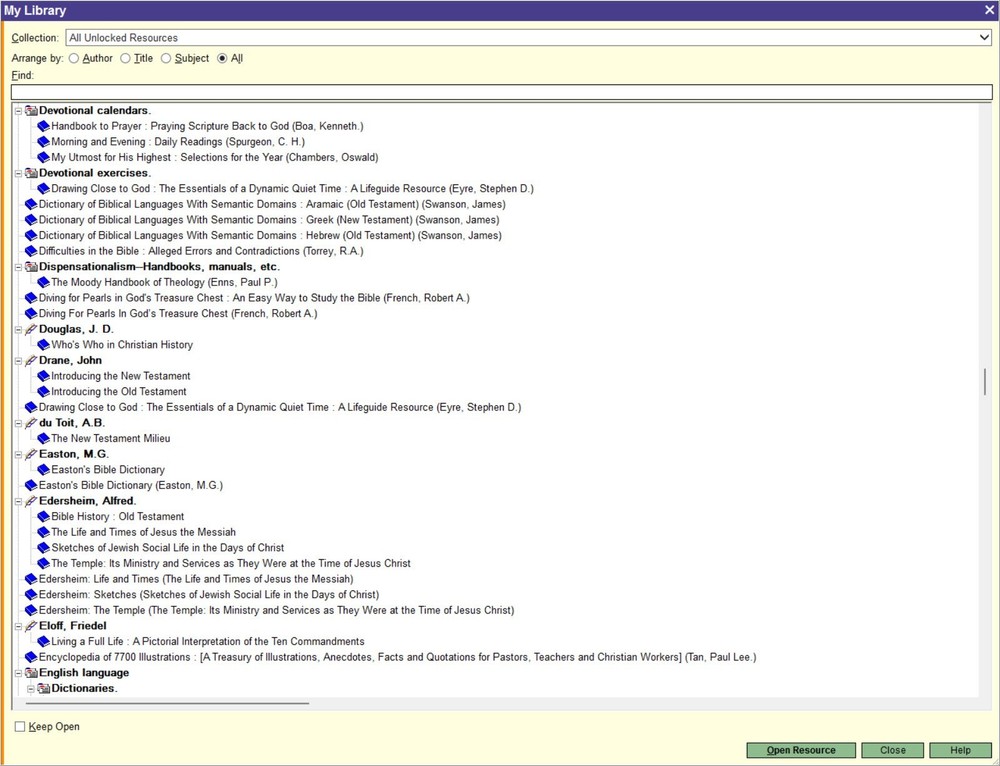The height and width of the screenshot is (766, 1000).
Task: Collapse the Dispensationalism Handbooks node
Action: 18,267
